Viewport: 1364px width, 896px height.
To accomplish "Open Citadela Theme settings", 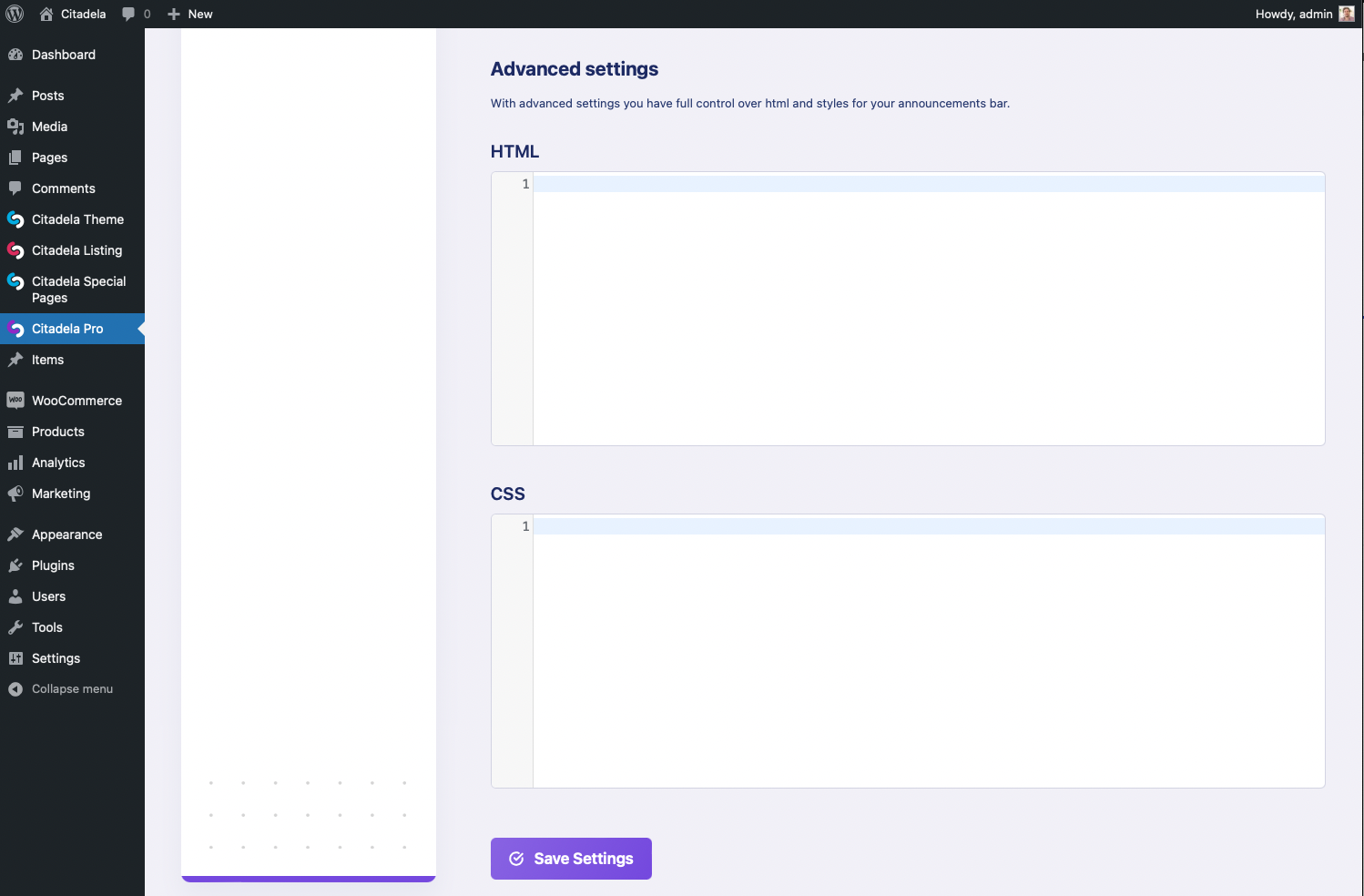I will click(x=72, y=219).
